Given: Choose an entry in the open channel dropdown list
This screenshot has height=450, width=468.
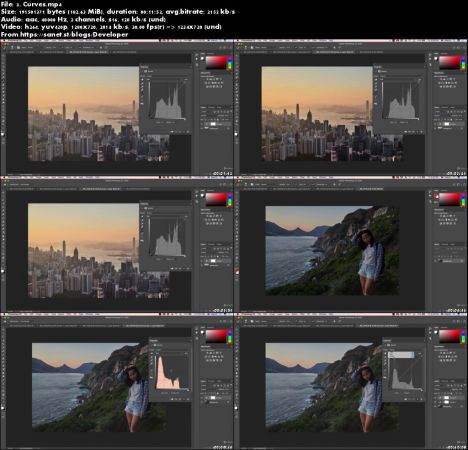Looking at the screenshot, I should point(401,355).
